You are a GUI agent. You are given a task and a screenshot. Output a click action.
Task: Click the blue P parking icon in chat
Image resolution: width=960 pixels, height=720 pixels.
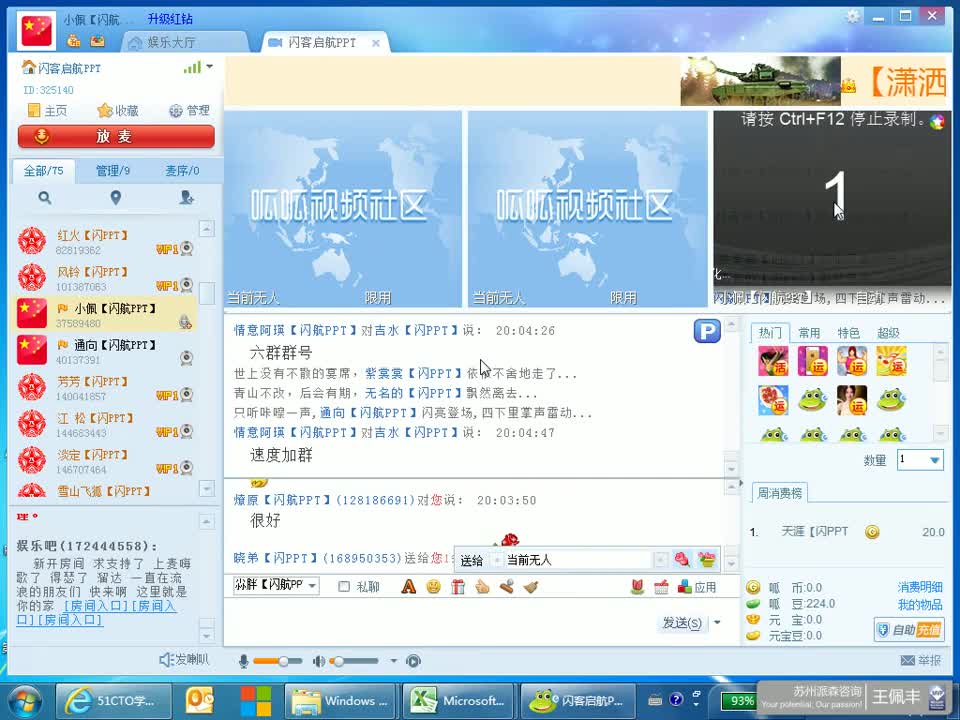pyautogui.click(x=707, y=331)
